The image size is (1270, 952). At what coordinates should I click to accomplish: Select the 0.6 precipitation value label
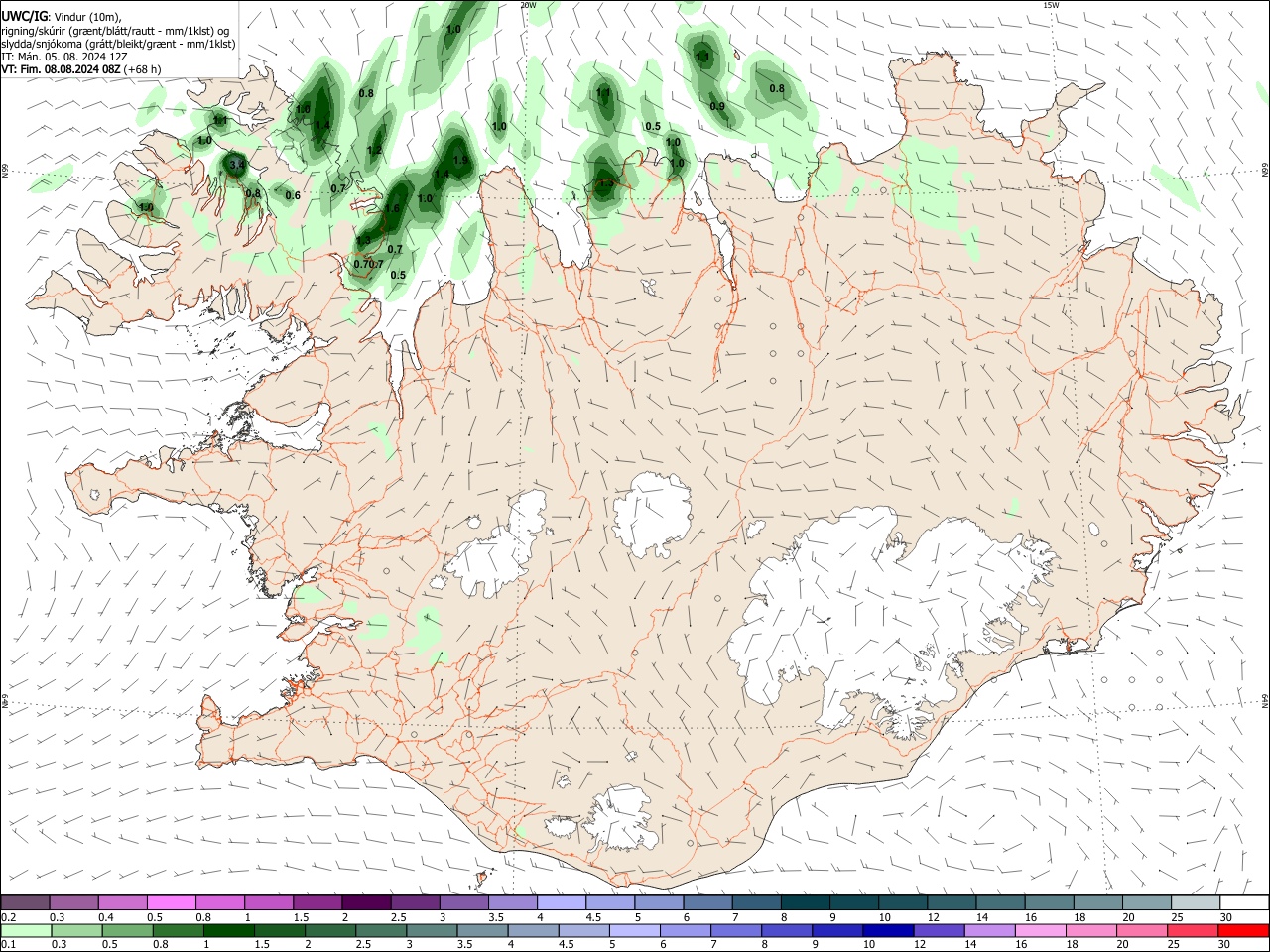click(293, 195)
